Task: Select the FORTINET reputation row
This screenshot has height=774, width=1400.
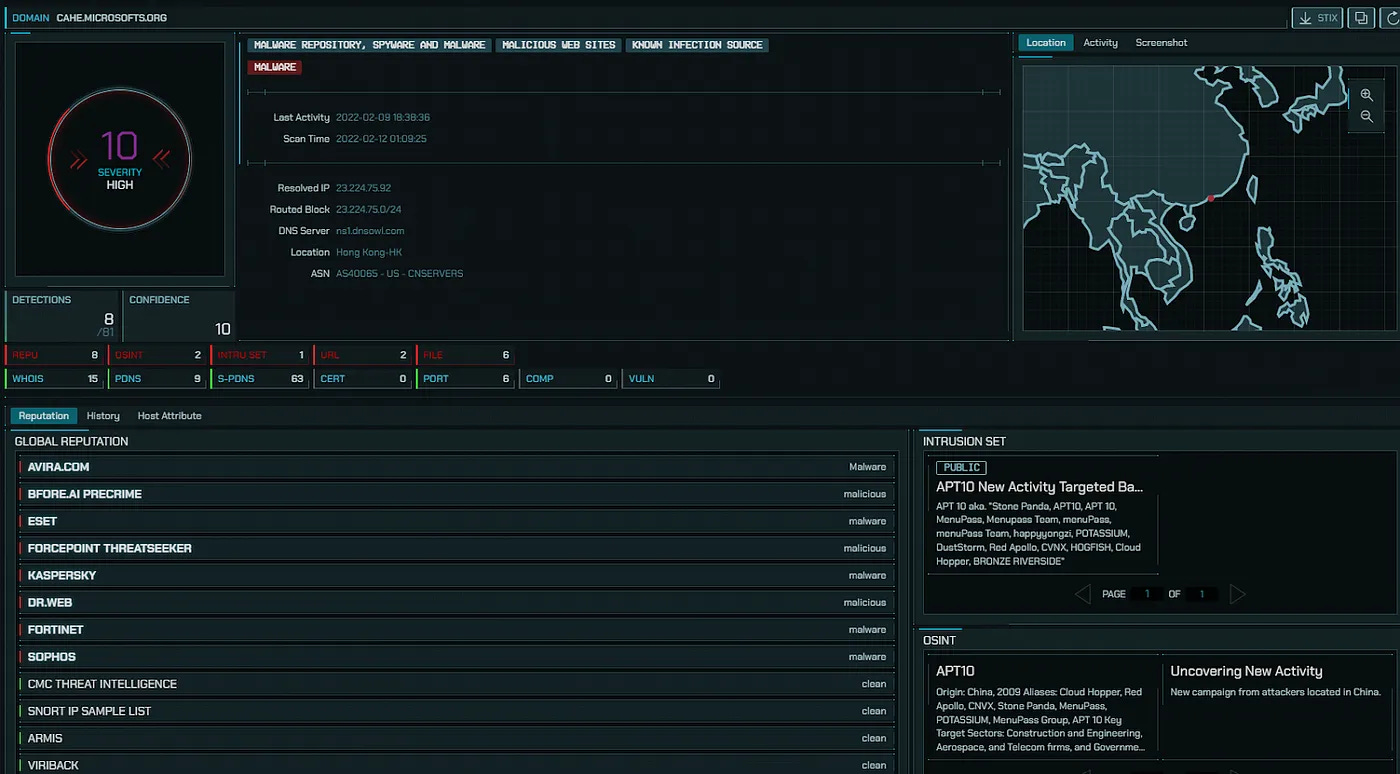Action: click(457, 630)
